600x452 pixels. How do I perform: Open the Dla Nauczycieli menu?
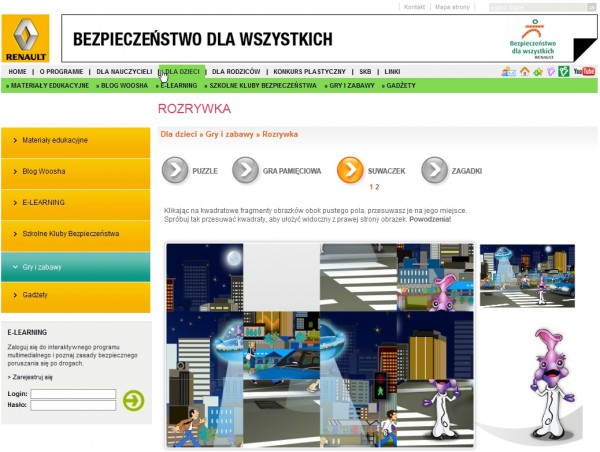point(124,72)
